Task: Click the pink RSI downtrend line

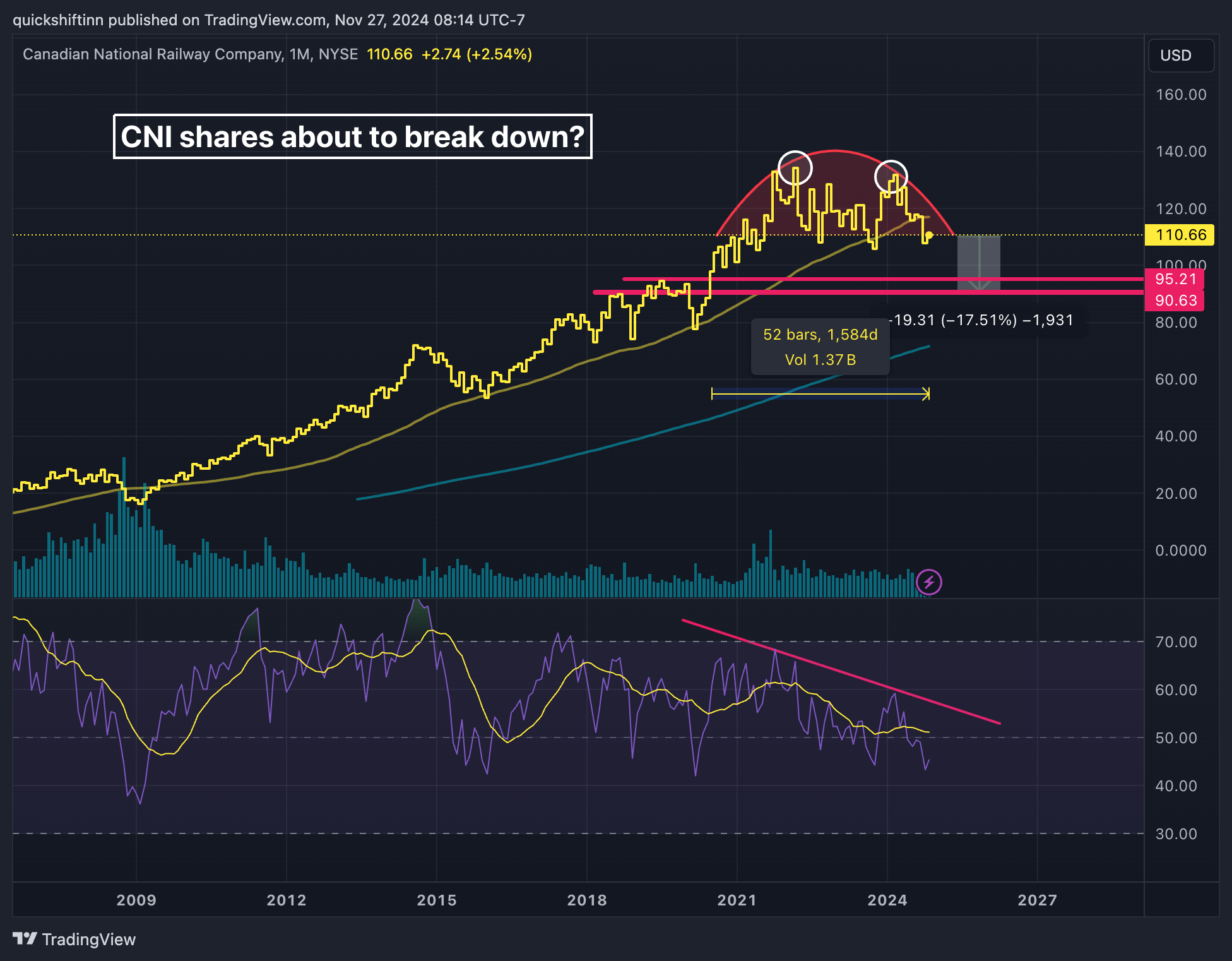Action: [841, 672]
